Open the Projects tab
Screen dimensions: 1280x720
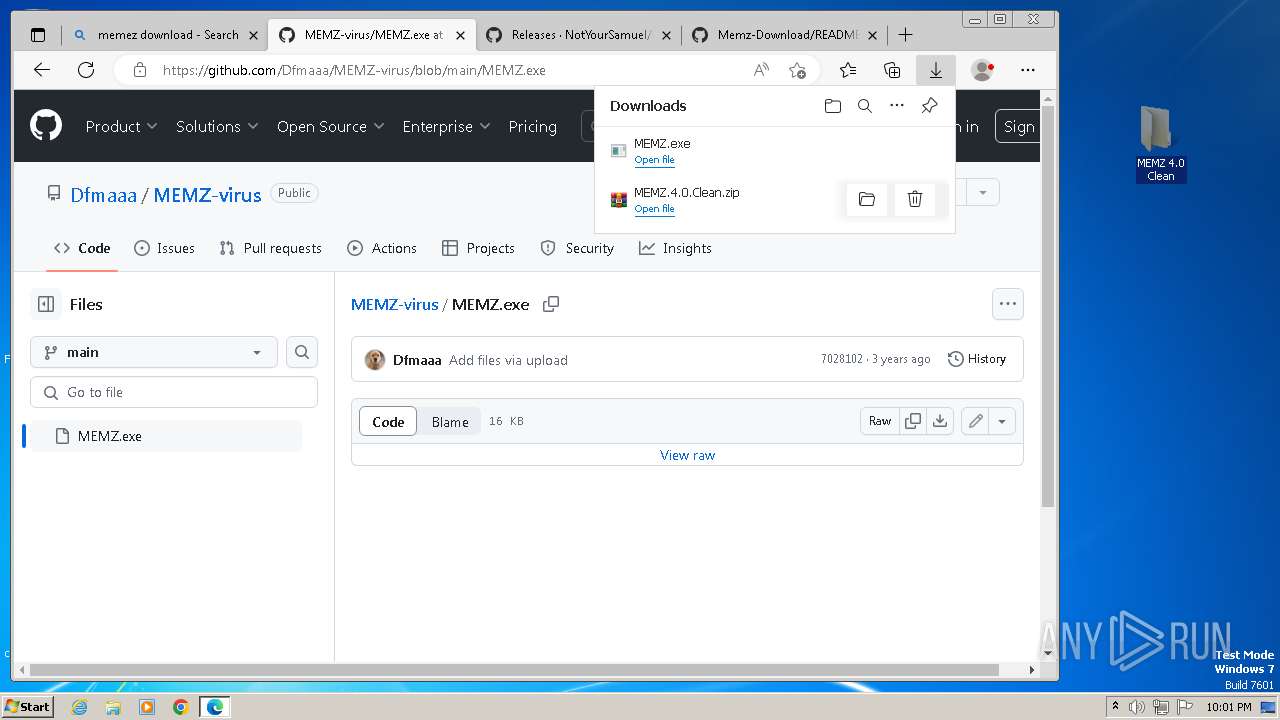478,248
